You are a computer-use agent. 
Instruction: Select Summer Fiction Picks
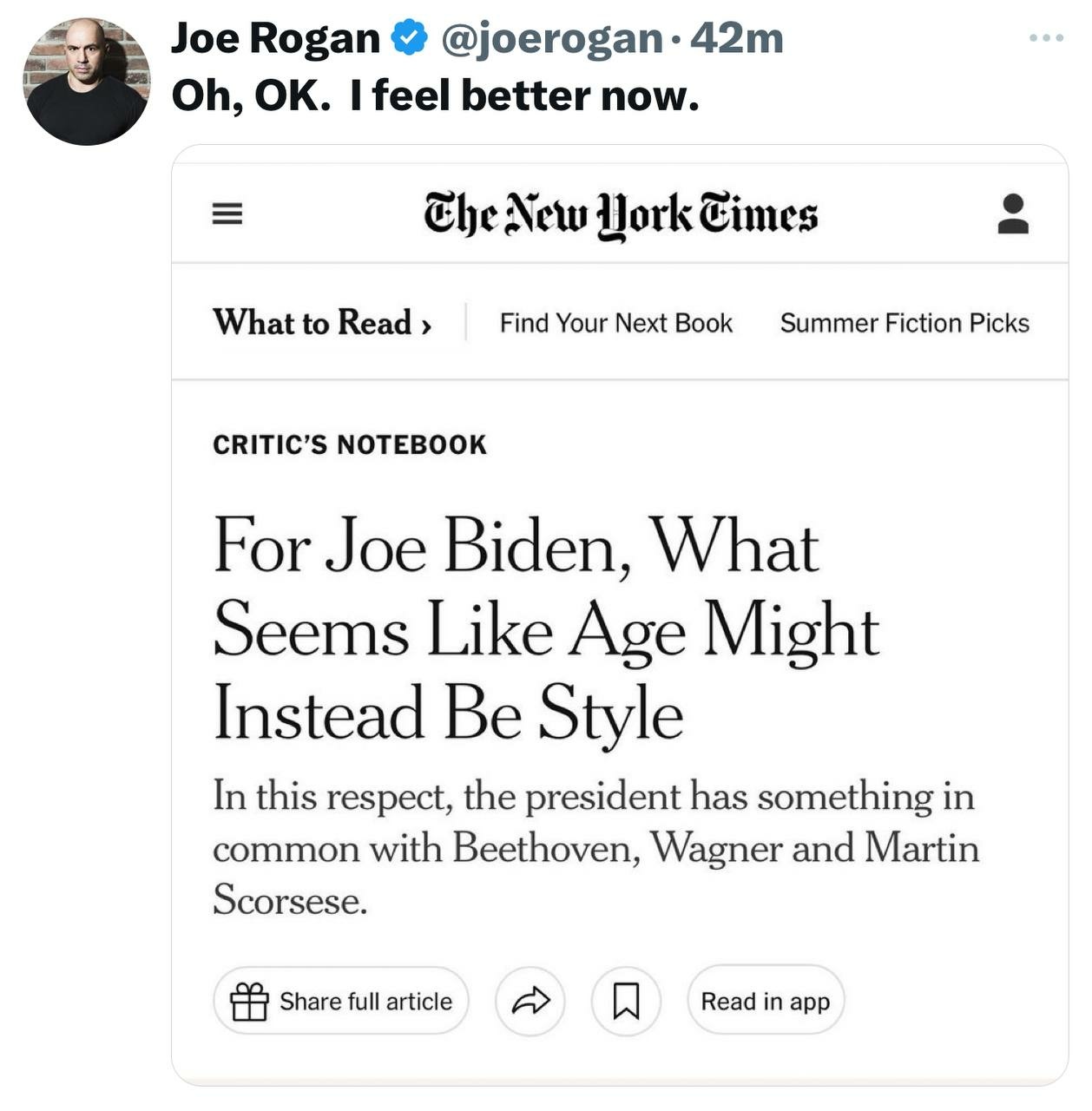[x=905, y=322]
